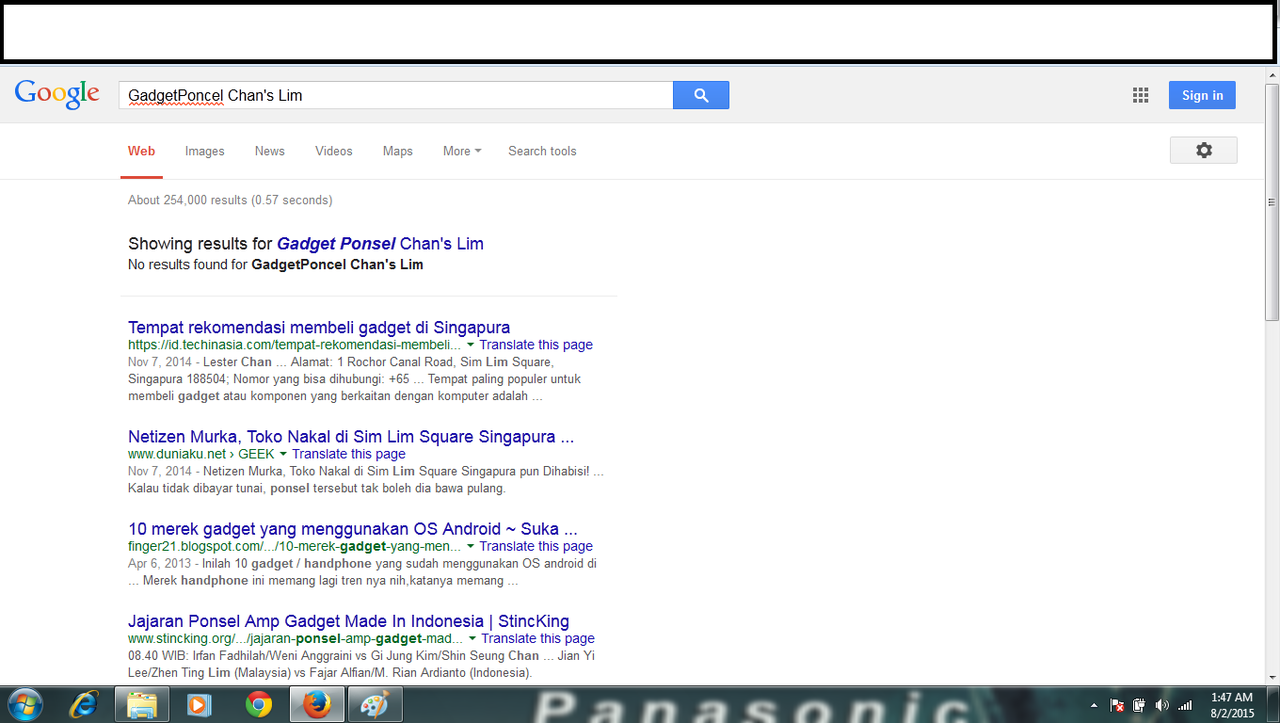
Task: Open the network signal tray icon
Action: click(x=1185, y=705)
